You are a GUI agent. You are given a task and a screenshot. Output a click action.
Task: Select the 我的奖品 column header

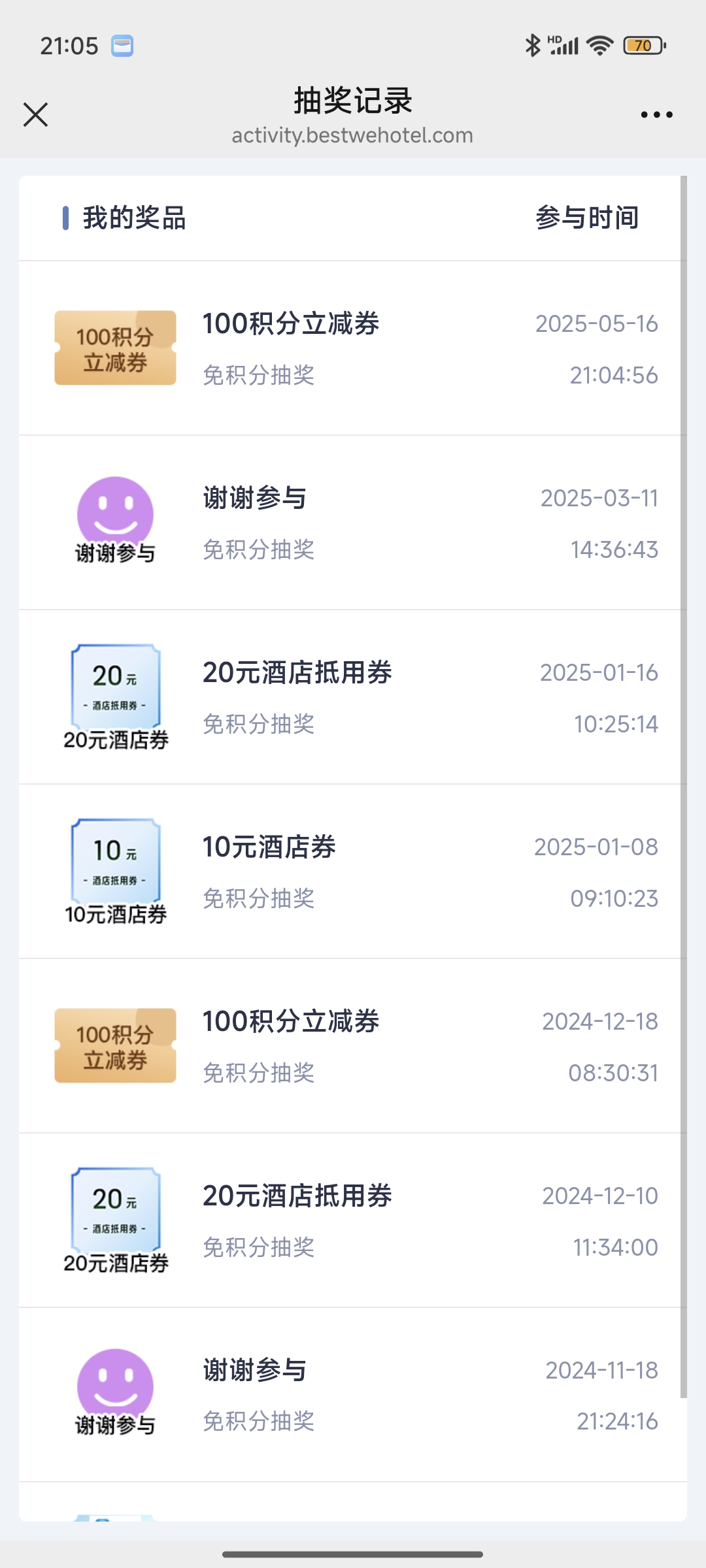point(134,218)
